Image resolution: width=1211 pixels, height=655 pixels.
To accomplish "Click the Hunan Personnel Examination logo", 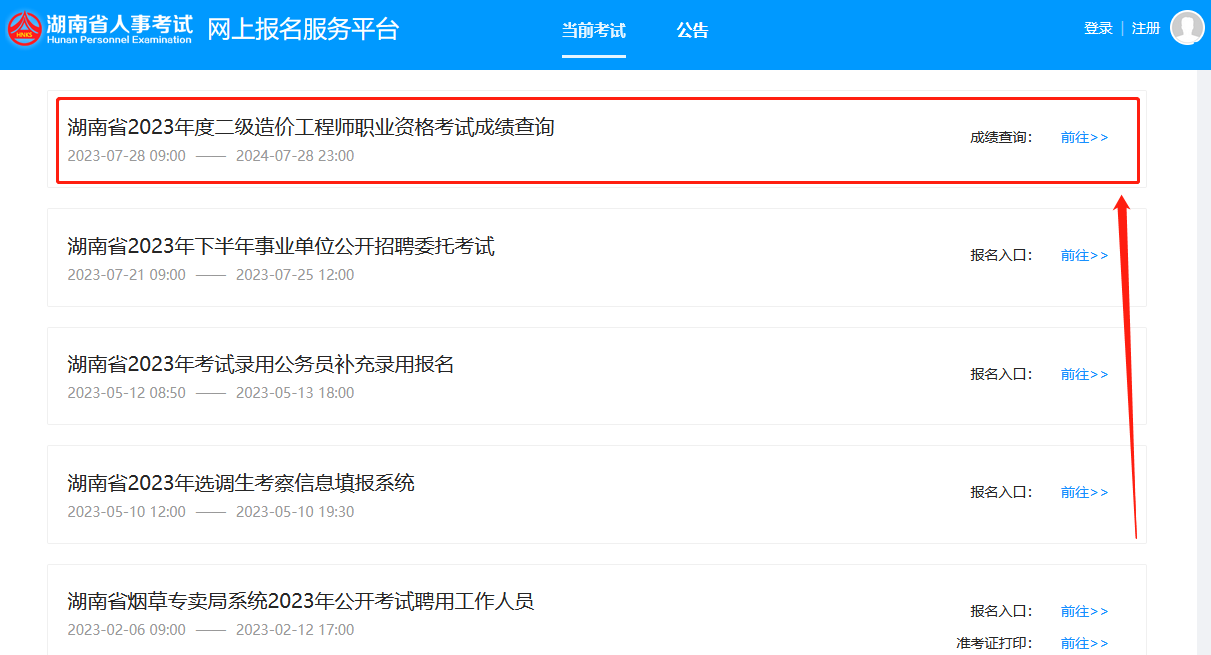I will 100,29.
